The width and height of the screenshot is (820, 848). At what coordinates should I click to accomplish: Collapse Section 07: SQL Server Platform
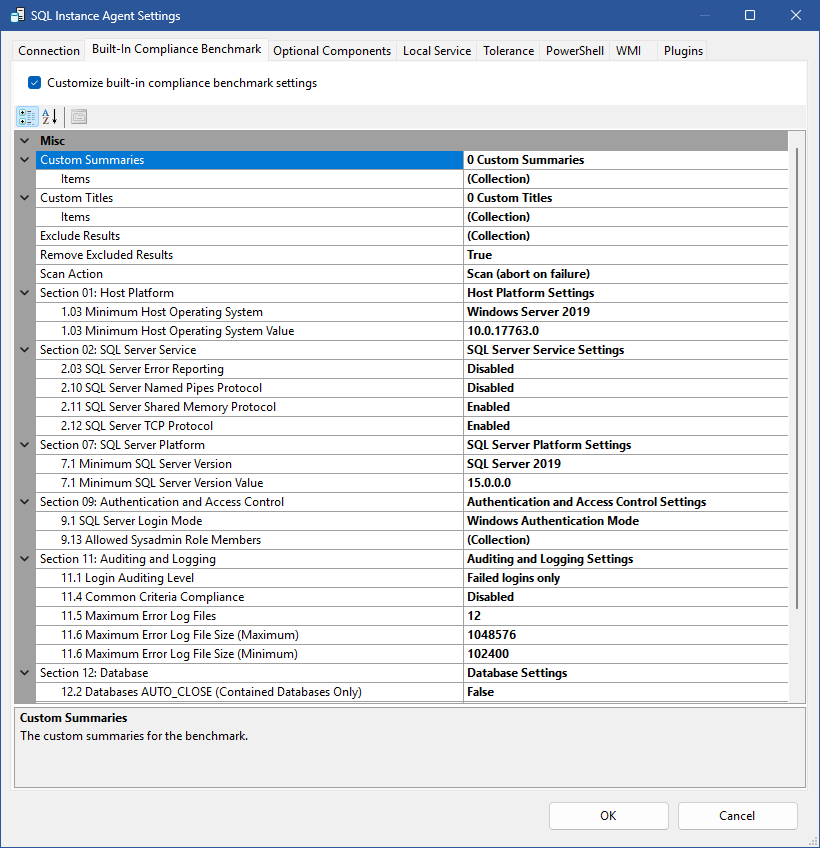[25, 445]
